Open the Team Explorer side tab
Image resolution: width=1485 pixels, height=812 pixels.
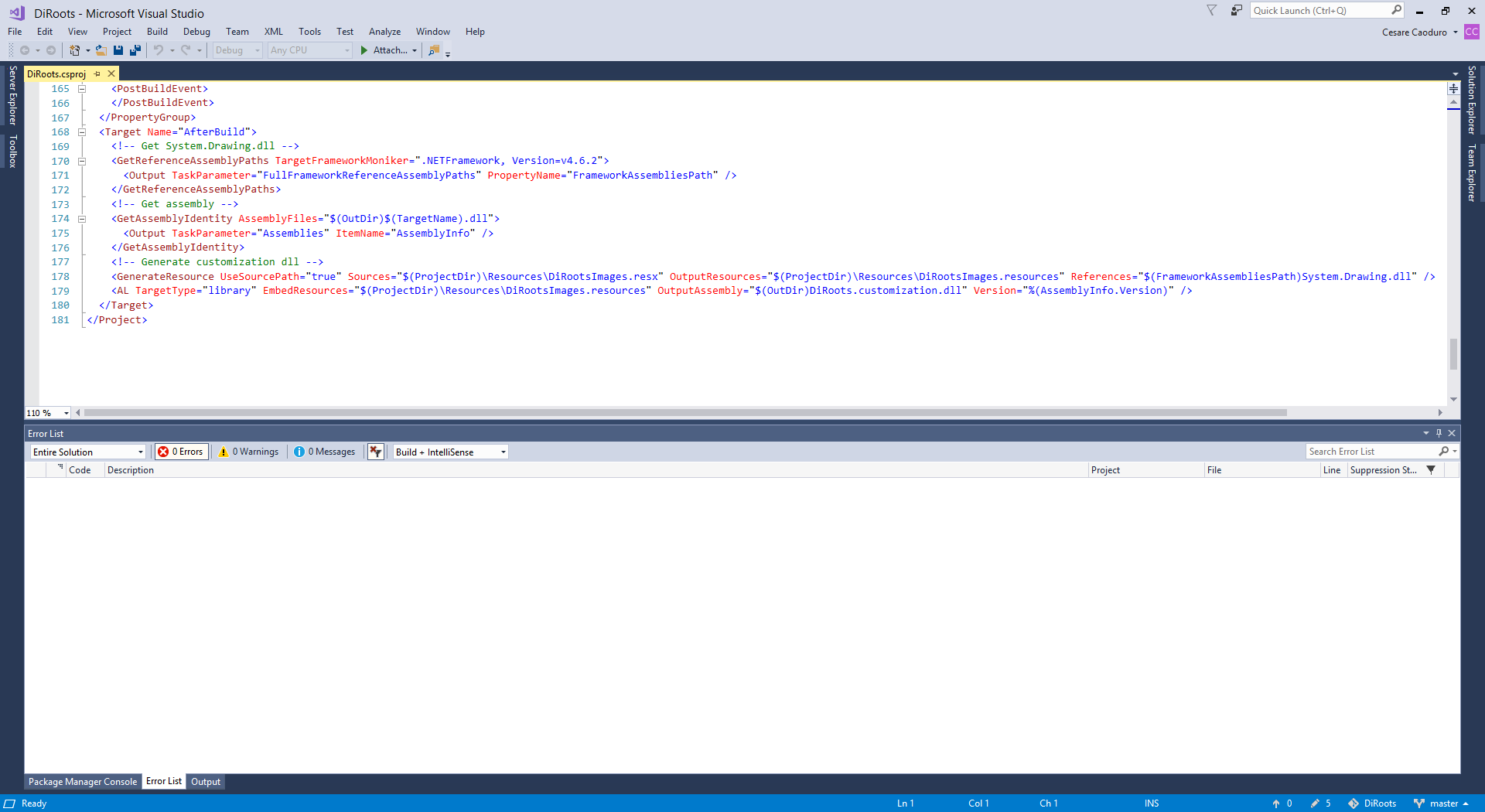(x=1472, y=173)
